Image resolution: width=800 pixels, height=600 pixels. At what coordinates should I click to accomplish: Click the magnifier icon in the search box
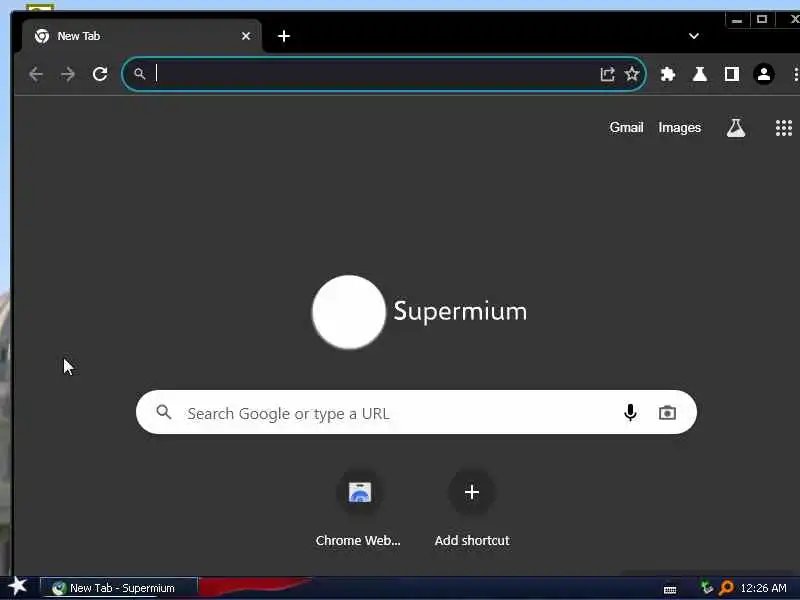click(x=164, y=412)
